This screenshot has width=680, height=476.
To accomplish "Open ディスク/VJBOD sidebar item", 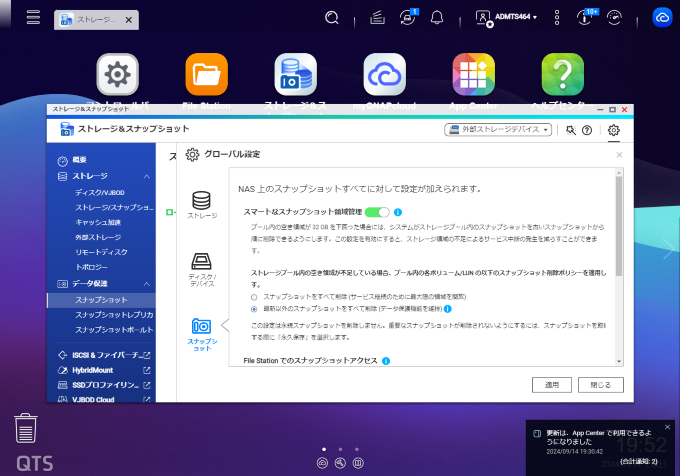I will click(100, 192).
